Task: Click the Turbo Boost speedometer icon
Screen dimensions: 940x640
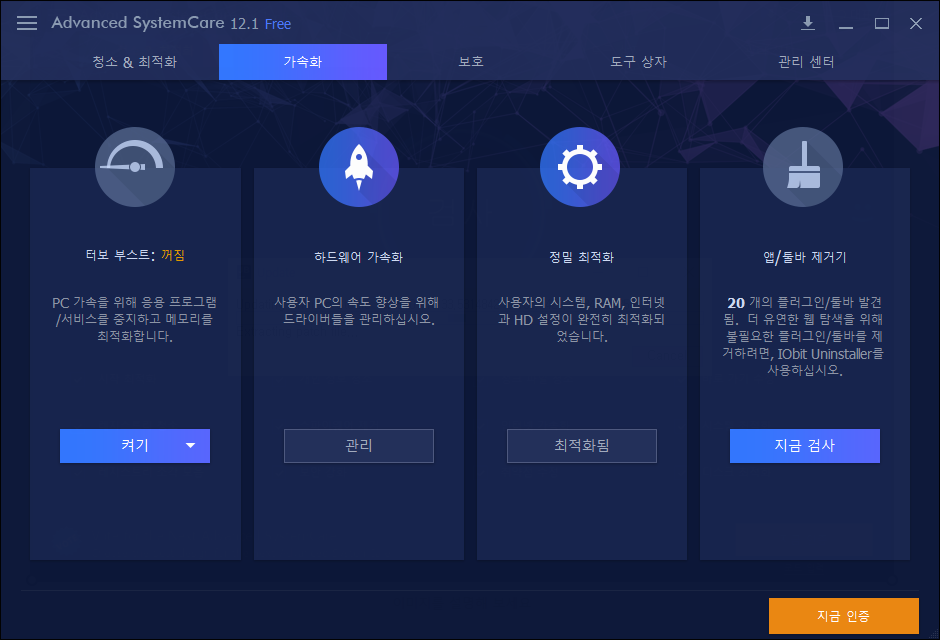Action: click(135, 167)
